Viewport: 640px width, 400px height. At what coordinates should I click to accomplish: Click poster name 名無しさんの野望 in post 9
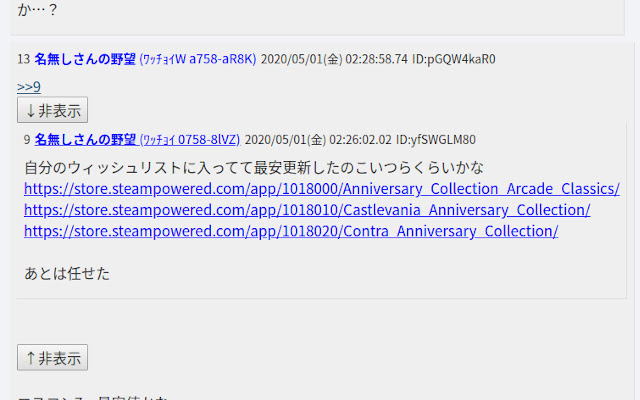point(85,140)
